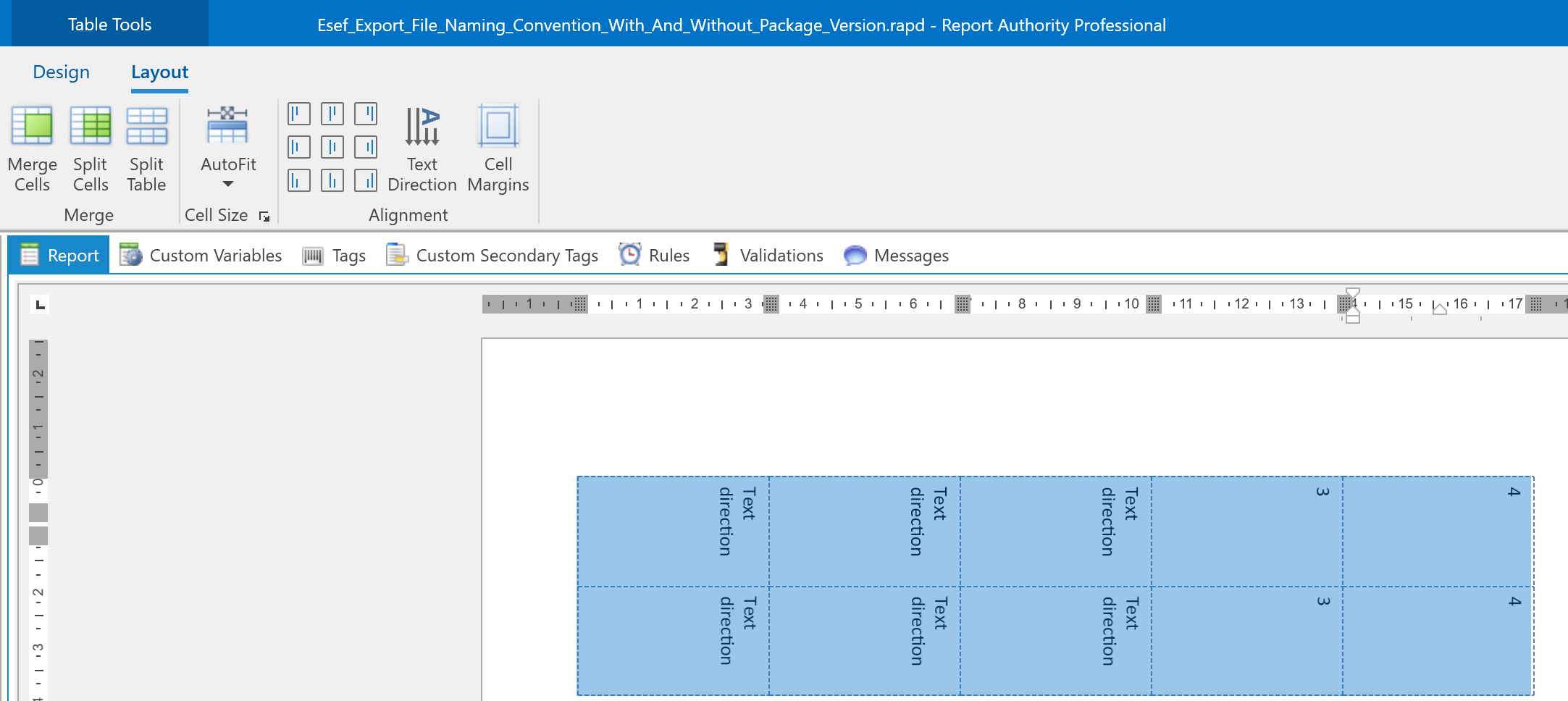
Task: Click the right indent marker on the ruler
Action: pos(1440,309)
